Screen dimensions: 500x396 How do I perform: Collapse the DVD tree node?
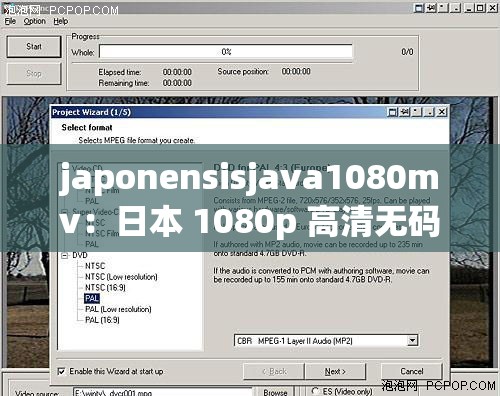[x=64, y=256]
